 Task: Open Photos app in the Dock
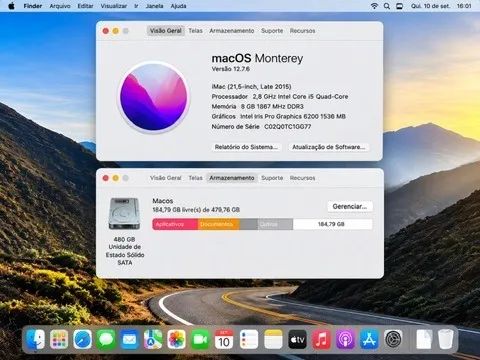click(x=177, y=340)
